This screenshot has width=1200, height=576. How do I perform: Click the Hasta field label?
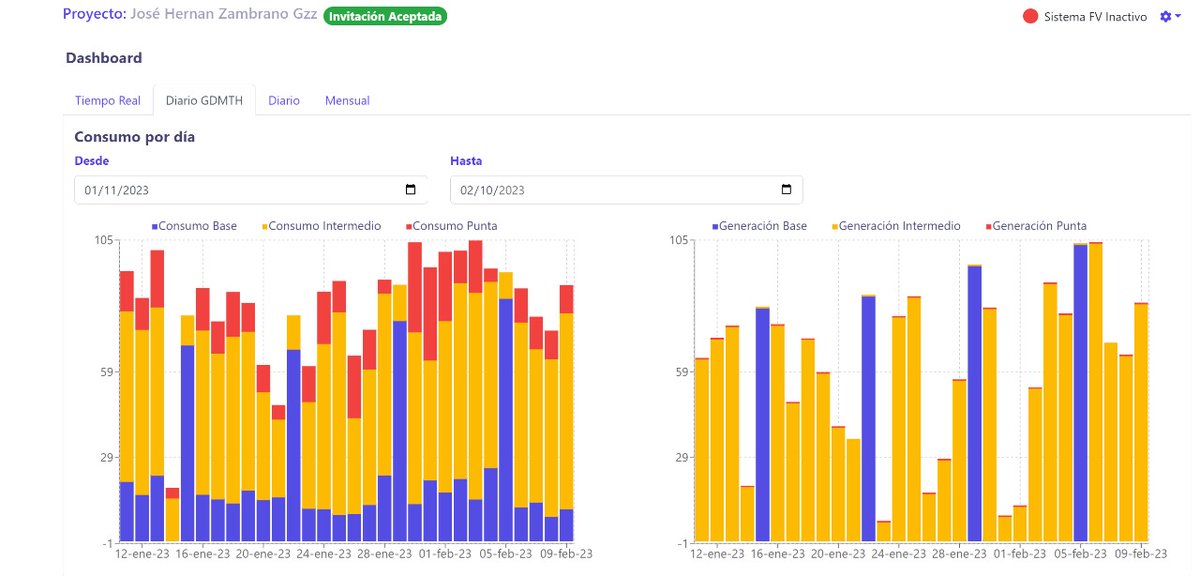point(466,161)
